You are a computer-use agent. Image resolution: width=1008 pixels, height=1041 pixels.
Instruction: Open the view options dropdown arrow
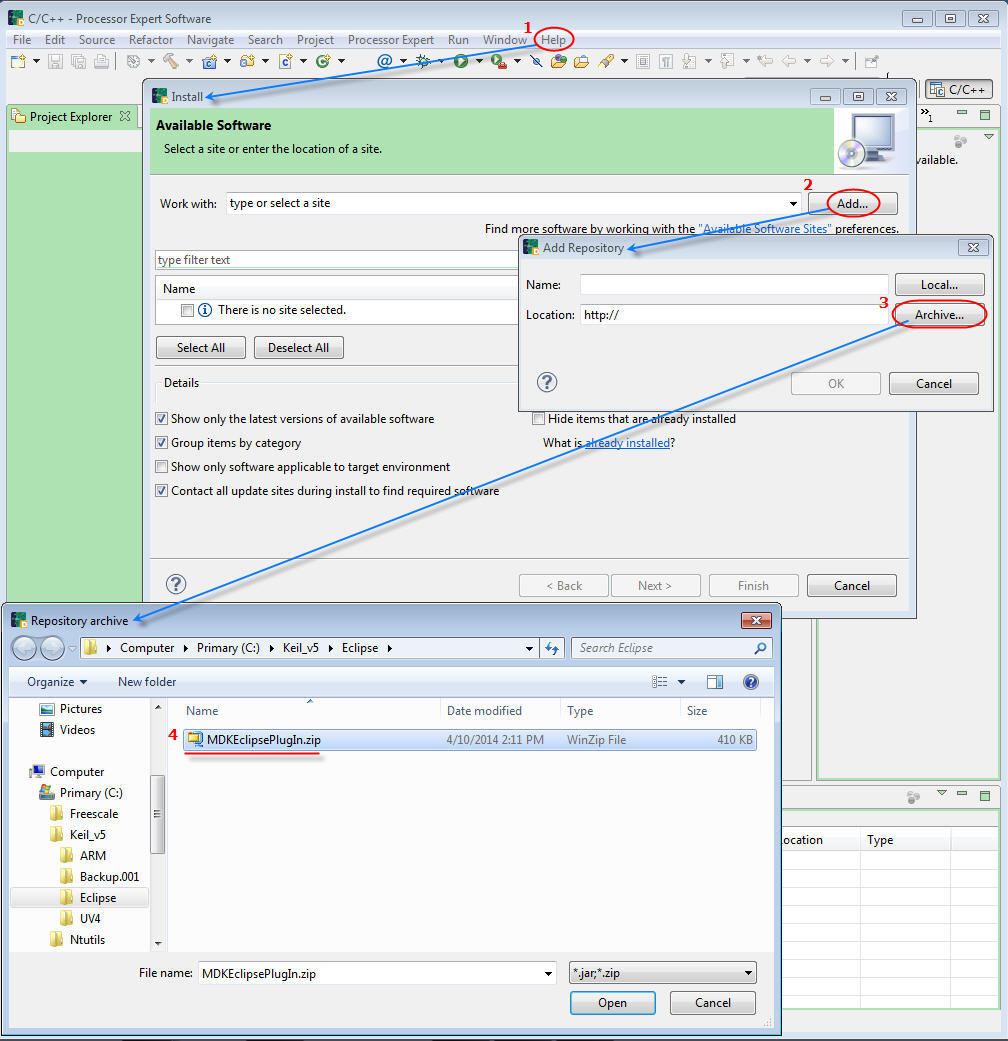[x=681, y=682]
